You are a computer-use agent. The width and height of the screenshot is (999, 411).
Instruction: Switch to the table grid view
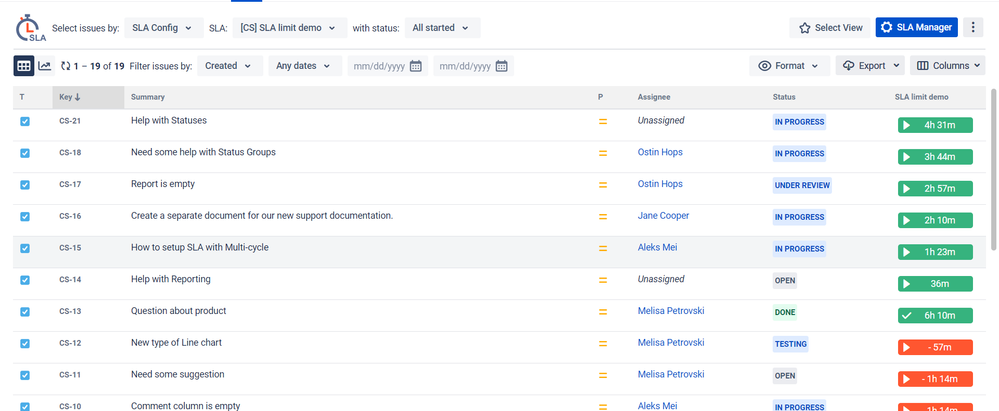click(x=24, y=66)
